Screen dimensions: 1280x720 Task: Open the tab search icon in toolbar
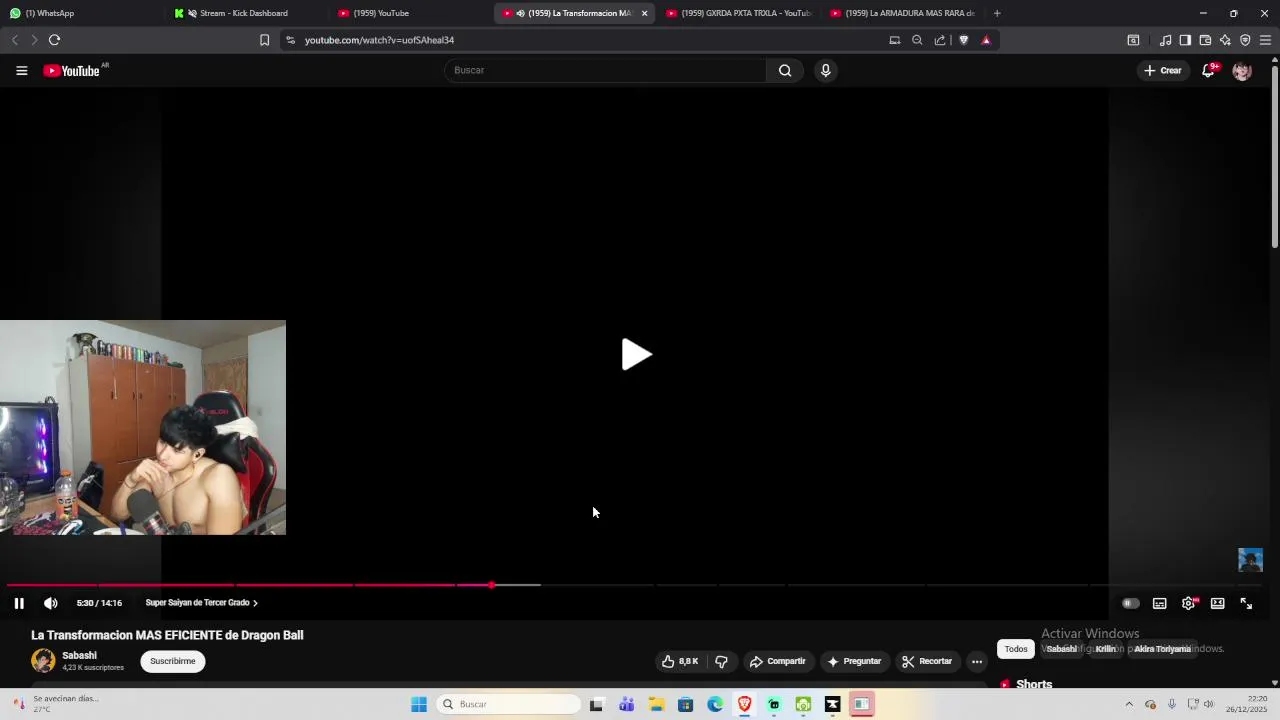1133,40
